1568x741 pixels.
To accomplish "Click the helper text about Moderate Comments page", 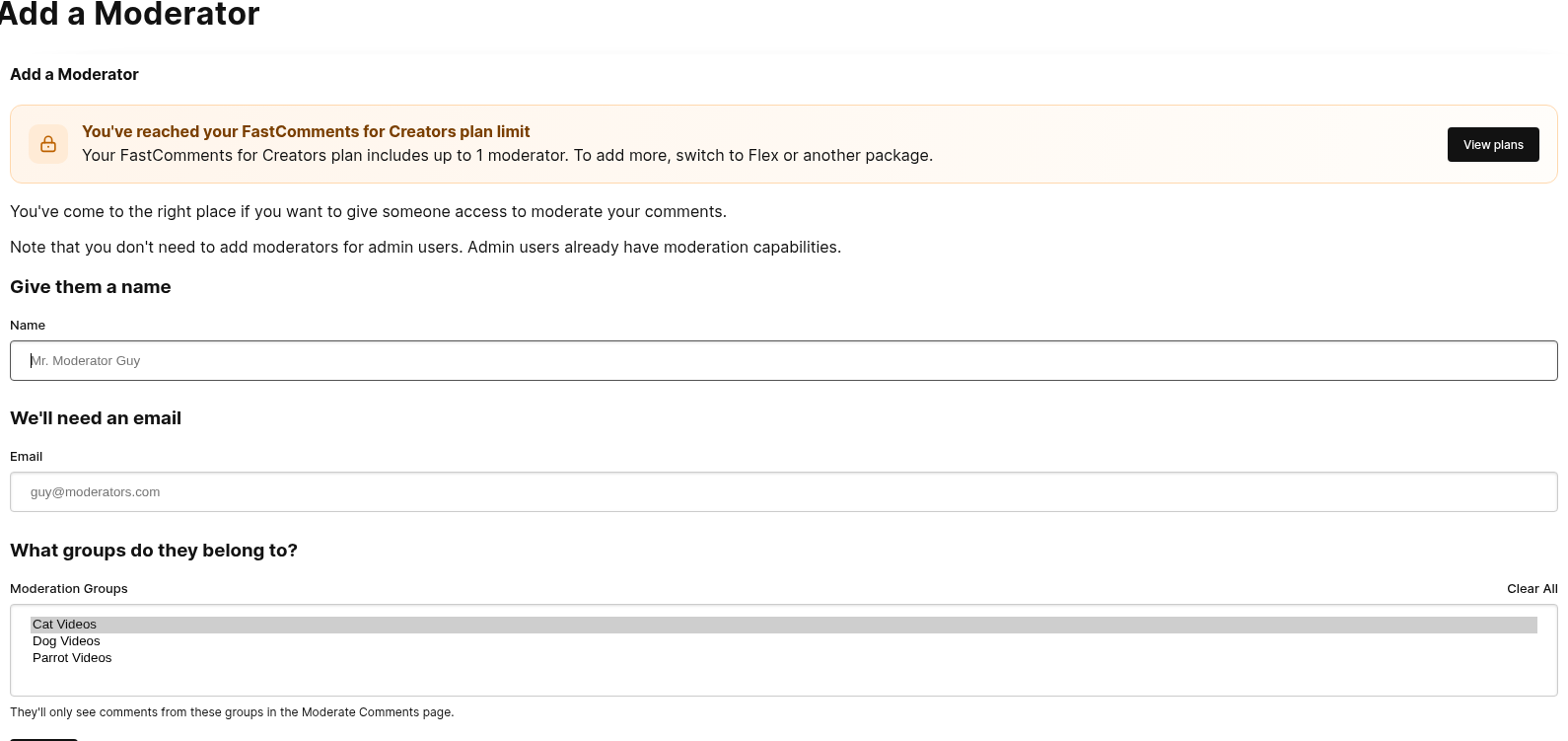I will click(x=232, y=712).
